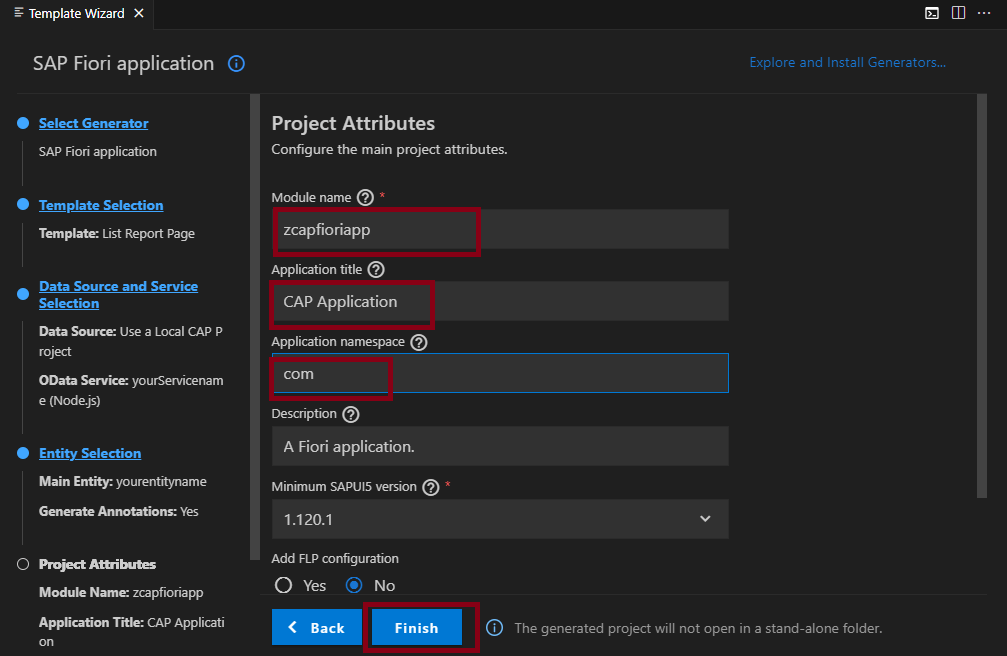
Task: Open the Minimum SAPUI5 version help icon
Action: 431,487
